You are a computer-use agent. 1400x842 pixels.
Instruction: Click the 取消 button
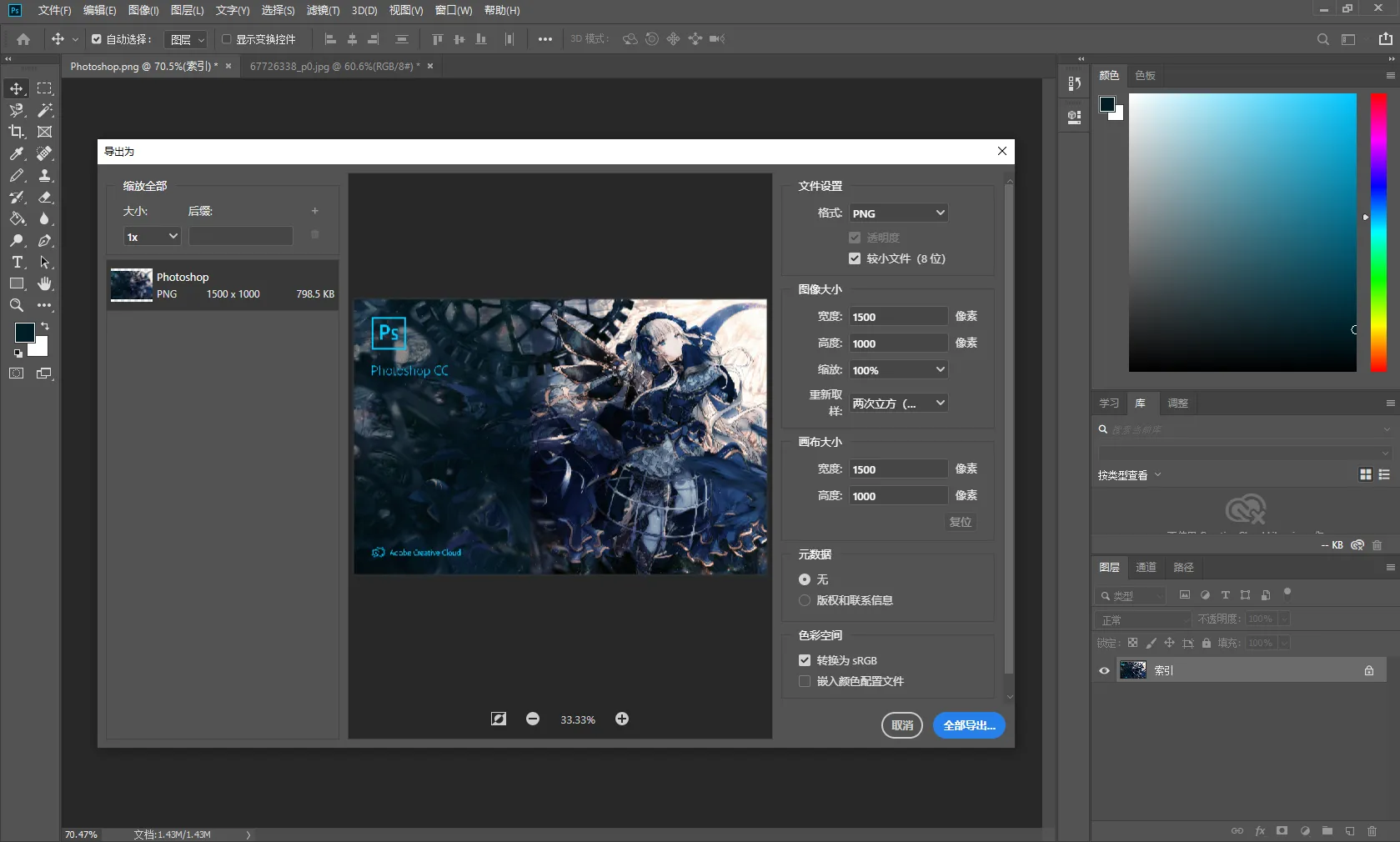coord(902,725)
